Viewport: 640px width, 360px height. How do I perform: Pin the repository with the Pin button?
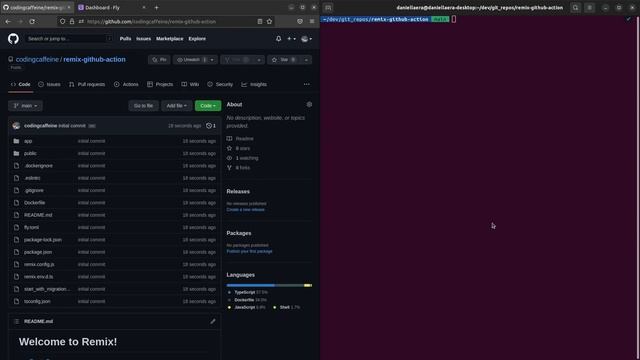point(159,60)
